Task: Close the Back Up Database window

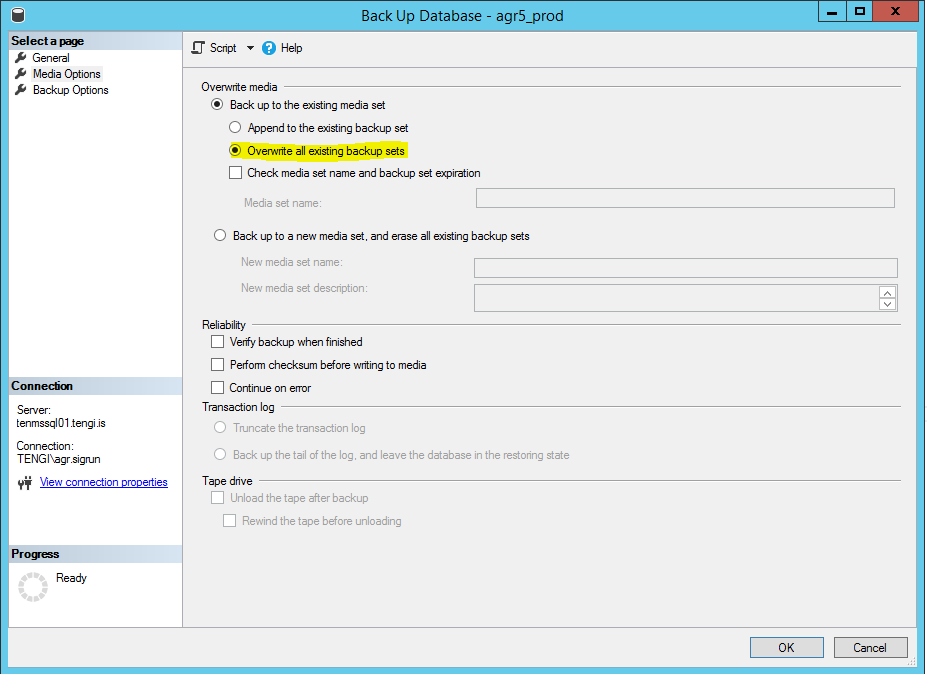Action: pyautogui.click(x=895, y=12)
